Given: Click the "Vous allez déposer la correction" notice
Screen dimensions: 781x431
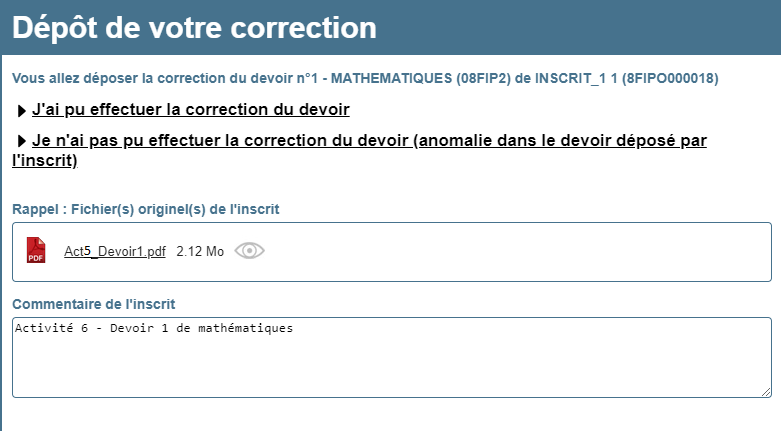Looking at the screenshot, I should coord(365,78).
